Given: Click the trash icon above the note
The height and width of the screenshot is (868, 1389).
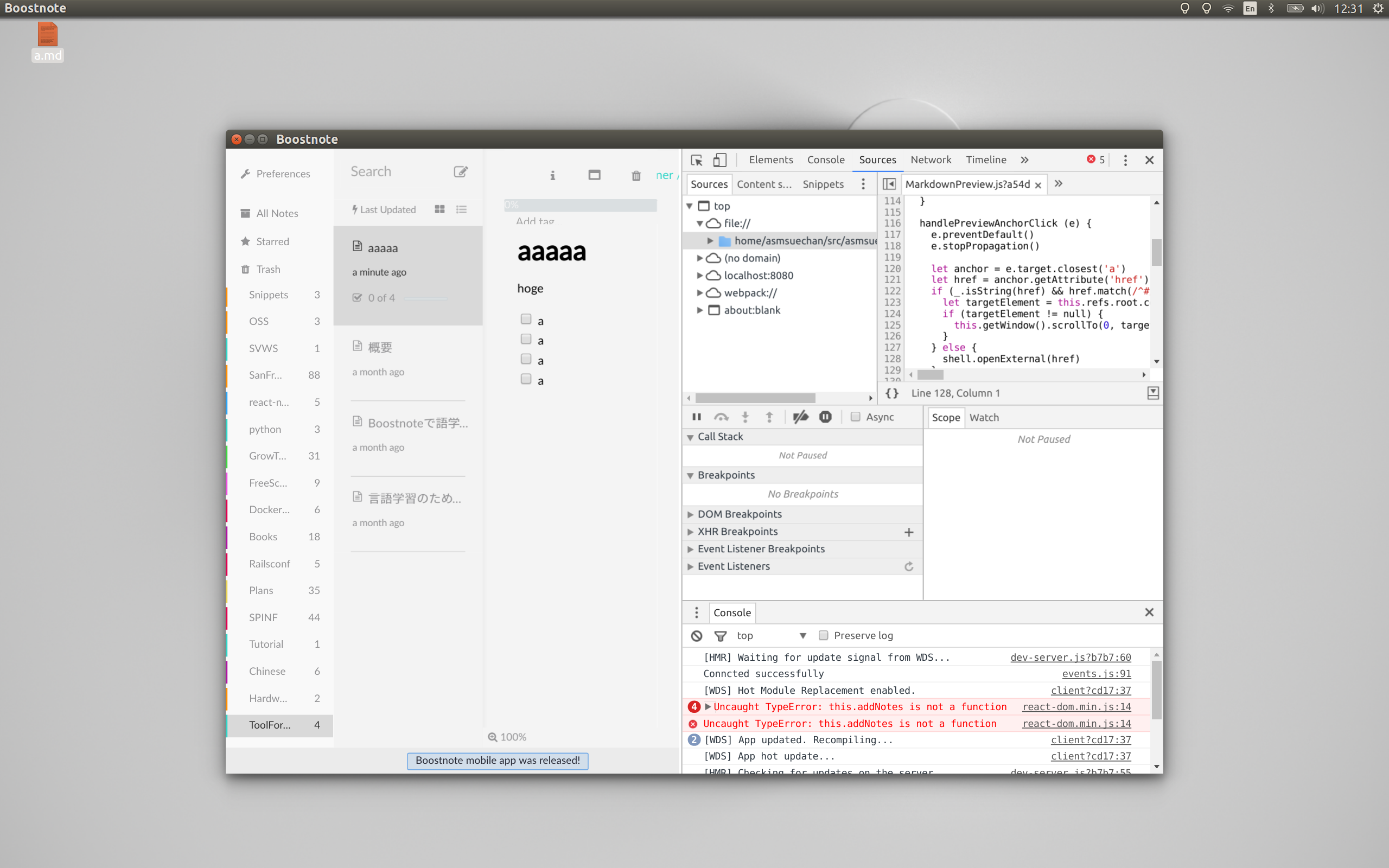Looking at the screenshot, I should [636, 176].
